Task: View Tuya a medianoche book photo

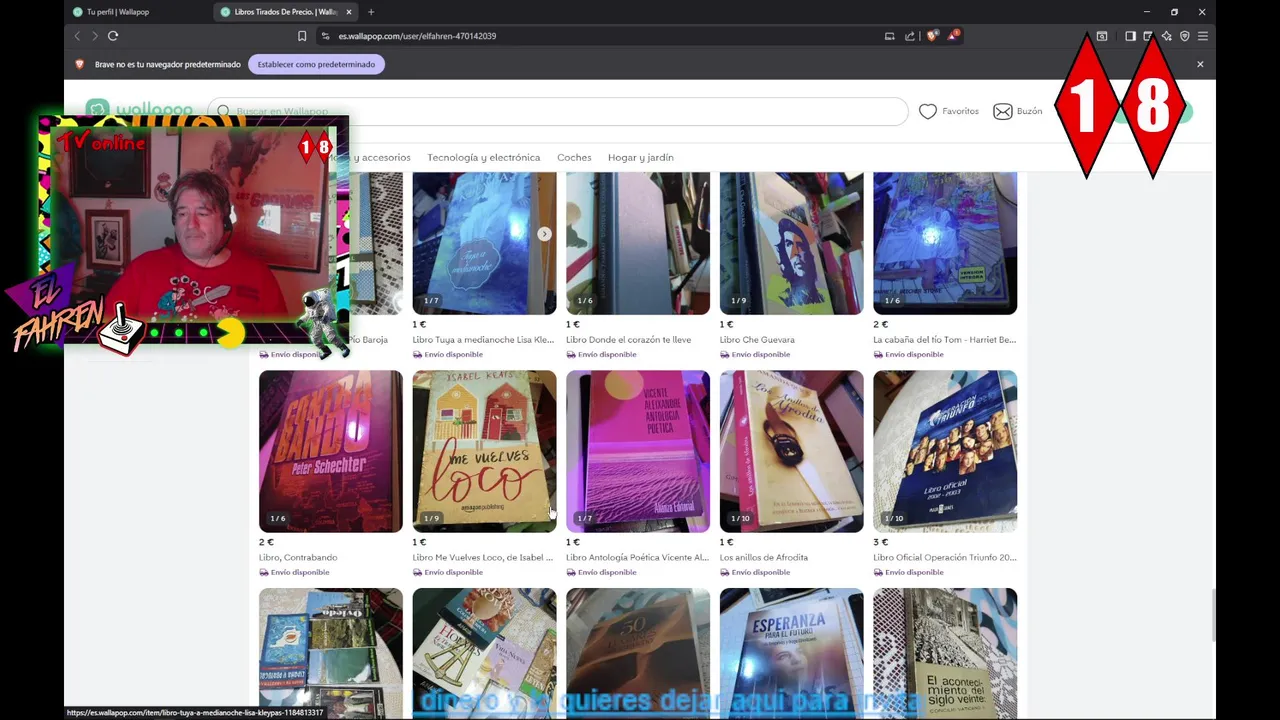Action: click(x=484, y=243)
